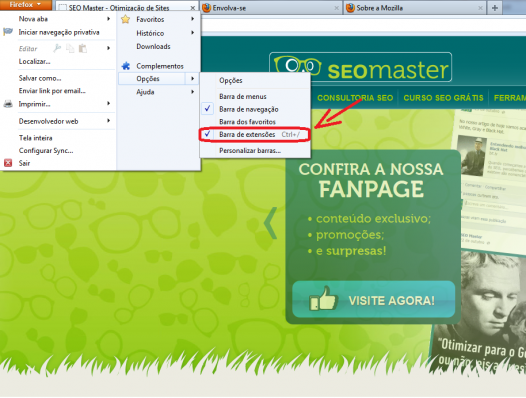Click Firefox favicon on Envolva-se tab
526x398 pixels.
[207, 8]
